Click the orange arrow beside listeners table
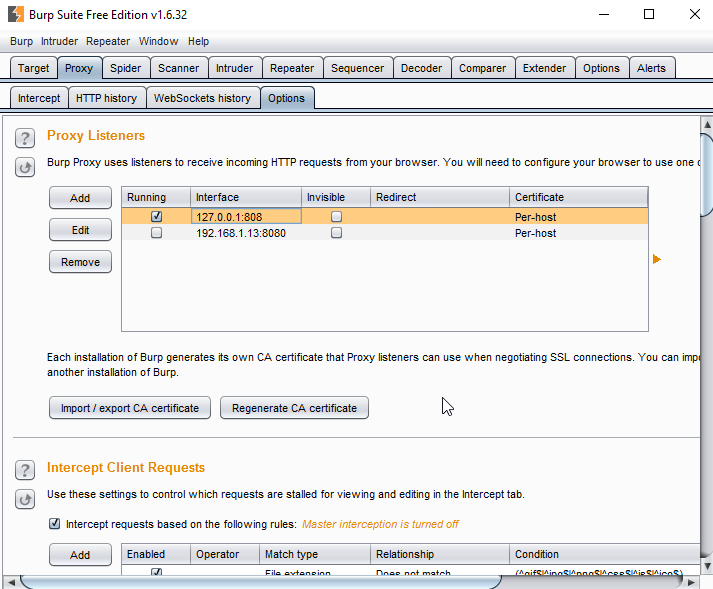Screen dimensions: 713x589 [656, 259]
